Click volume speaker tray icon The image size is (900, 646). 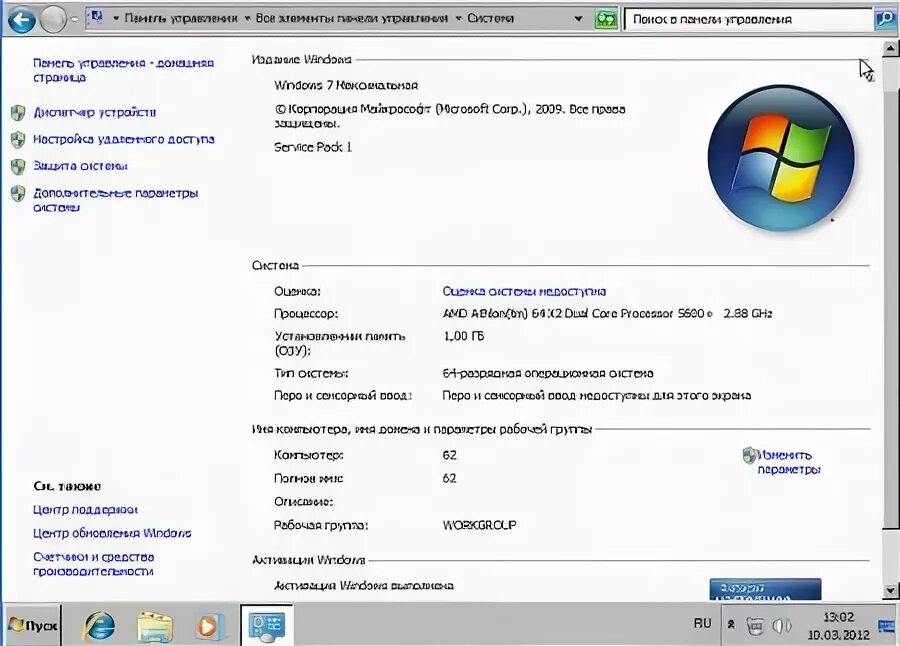781,625
